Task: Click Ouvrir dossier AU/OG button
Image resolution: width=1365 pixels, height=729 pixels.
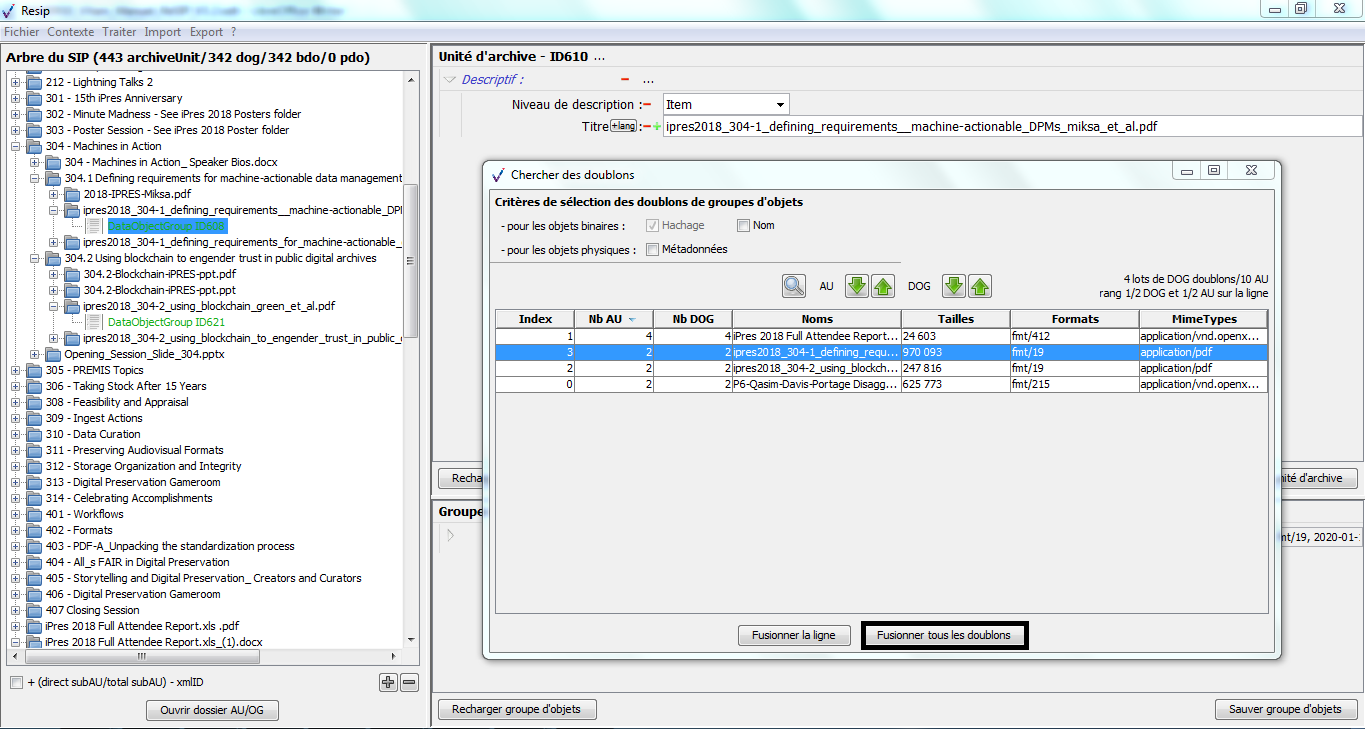Action: pyautogui.click(x=212, y=710)
